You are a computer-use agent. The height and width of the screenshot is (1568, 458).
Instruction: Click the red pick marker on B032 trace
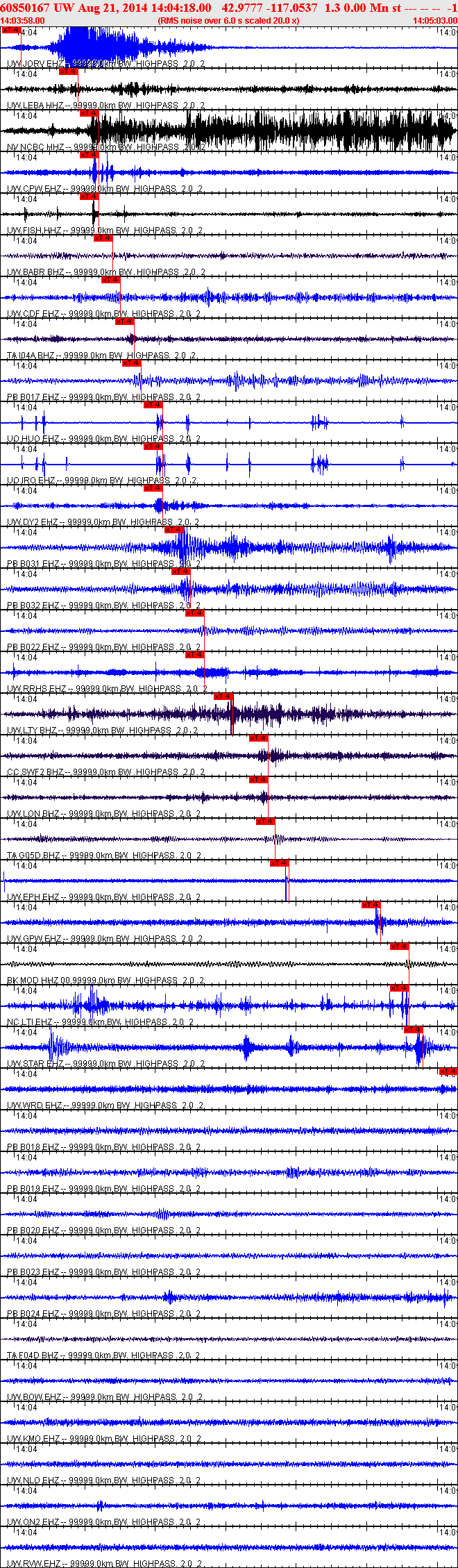pyautogui.click(x=181, y=572)
